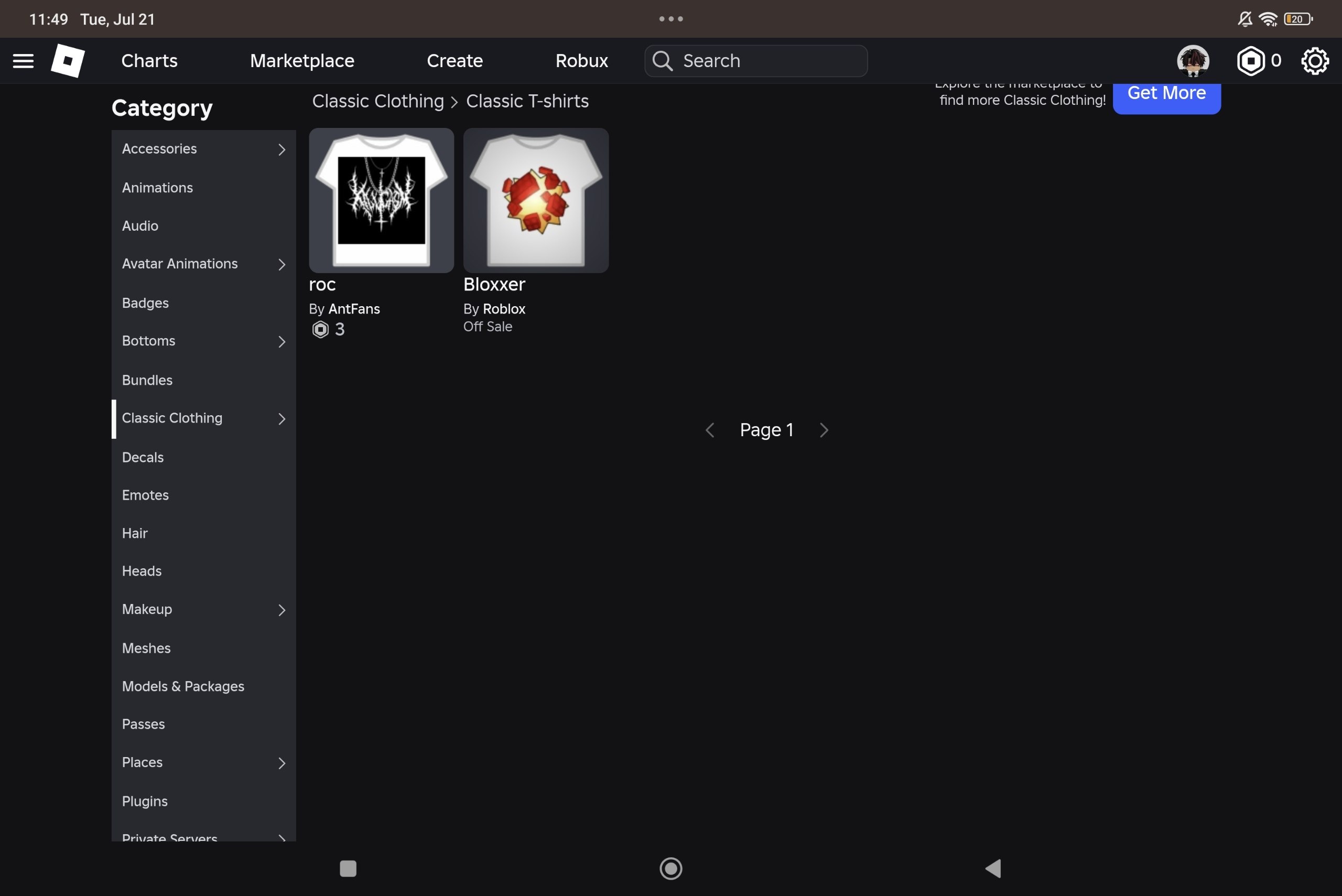Screen dimensions: 1342x896
Task: Tap the 11:49 clock
Action: click(49, 19)
